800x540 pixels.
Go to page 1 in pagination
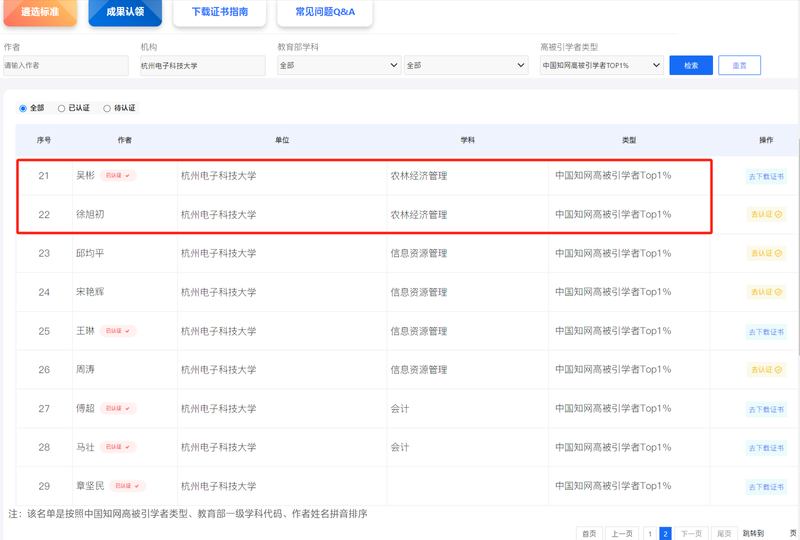coord(649,533)
